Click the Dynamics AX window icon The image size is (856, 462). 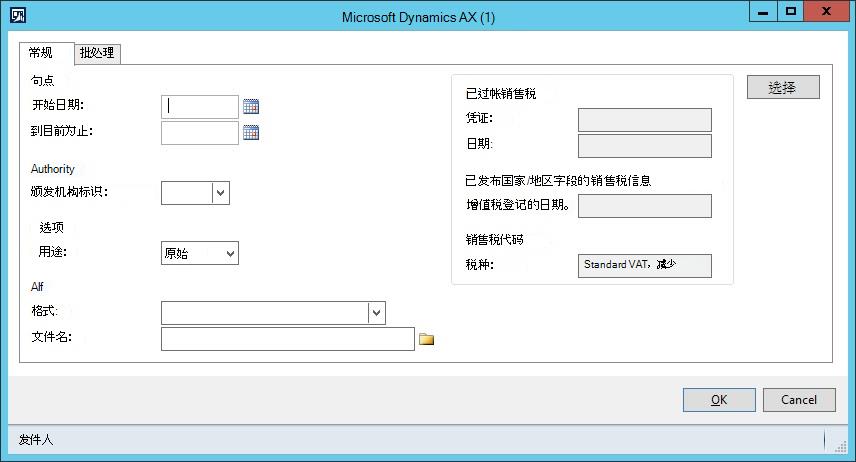pos(18,15)
